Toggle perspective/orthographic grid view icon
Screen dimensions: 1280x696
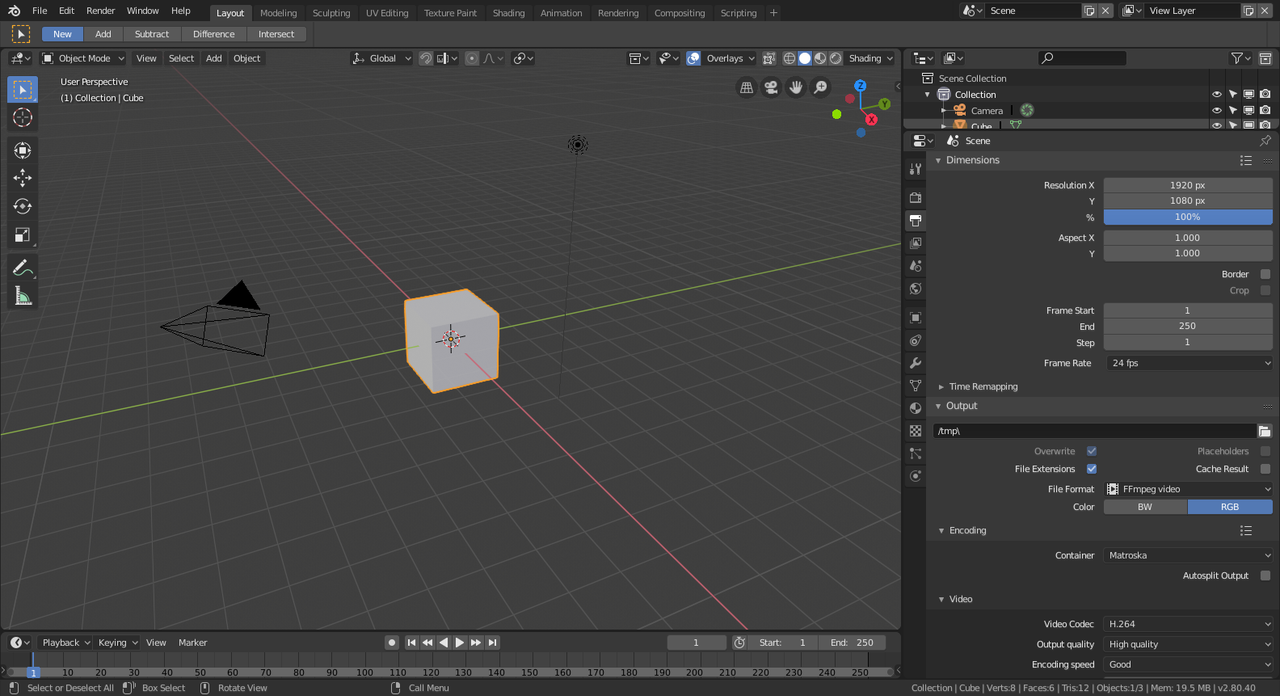coord(746,87)
